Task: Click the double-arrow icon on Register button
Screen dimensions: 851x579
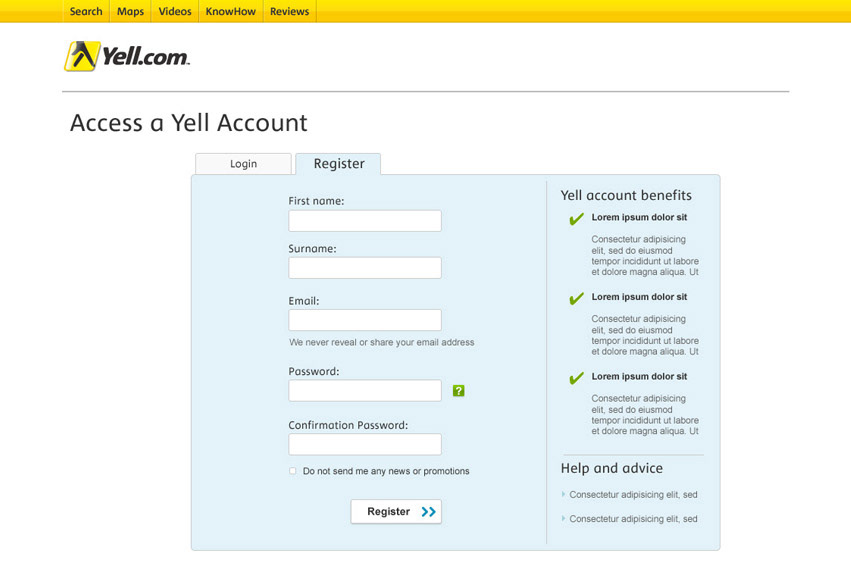Action: click(x=428, y=512)
